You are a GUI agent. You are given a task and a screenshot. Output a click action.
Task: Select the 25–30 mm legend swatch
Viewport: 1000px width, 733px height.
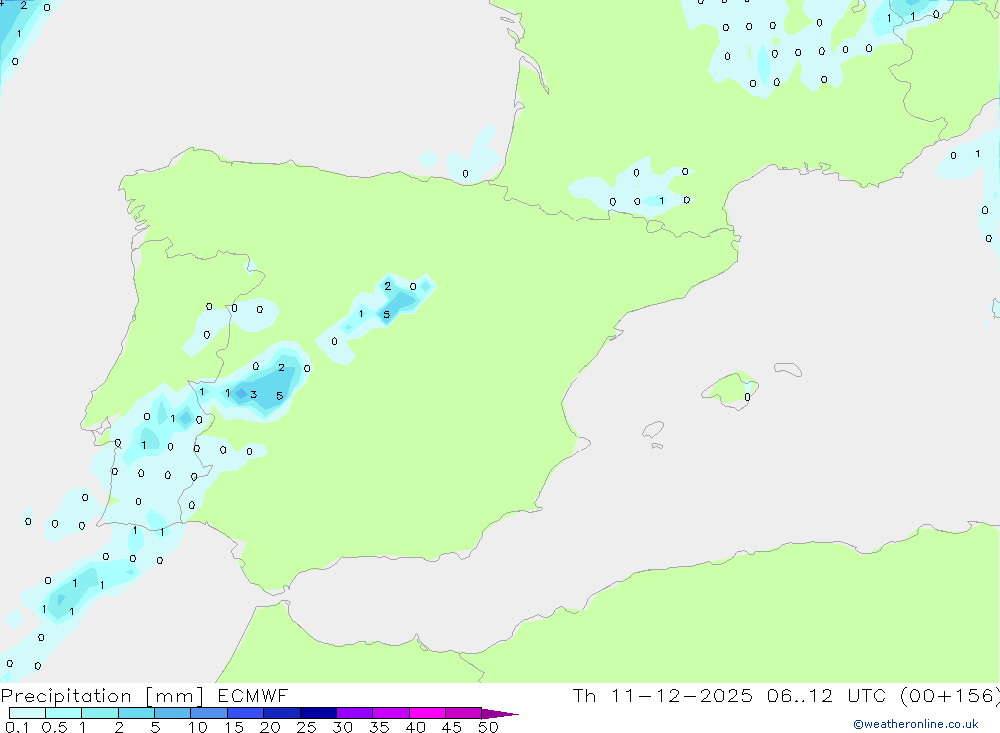(318, 713)
